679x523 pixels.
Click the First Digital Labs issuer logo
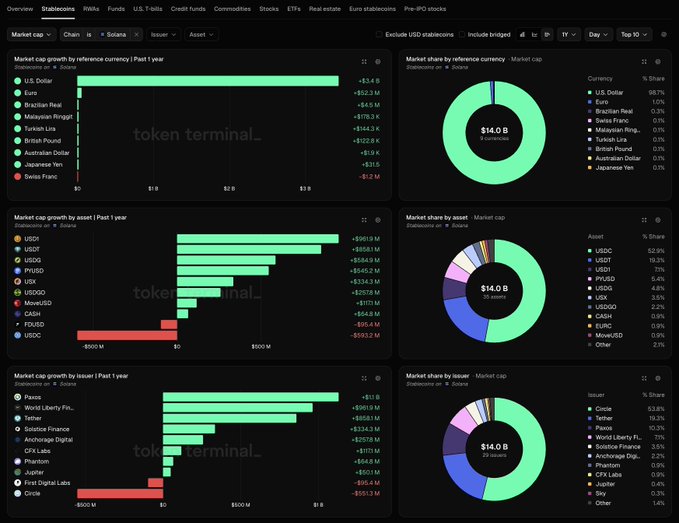coord(17,483)
